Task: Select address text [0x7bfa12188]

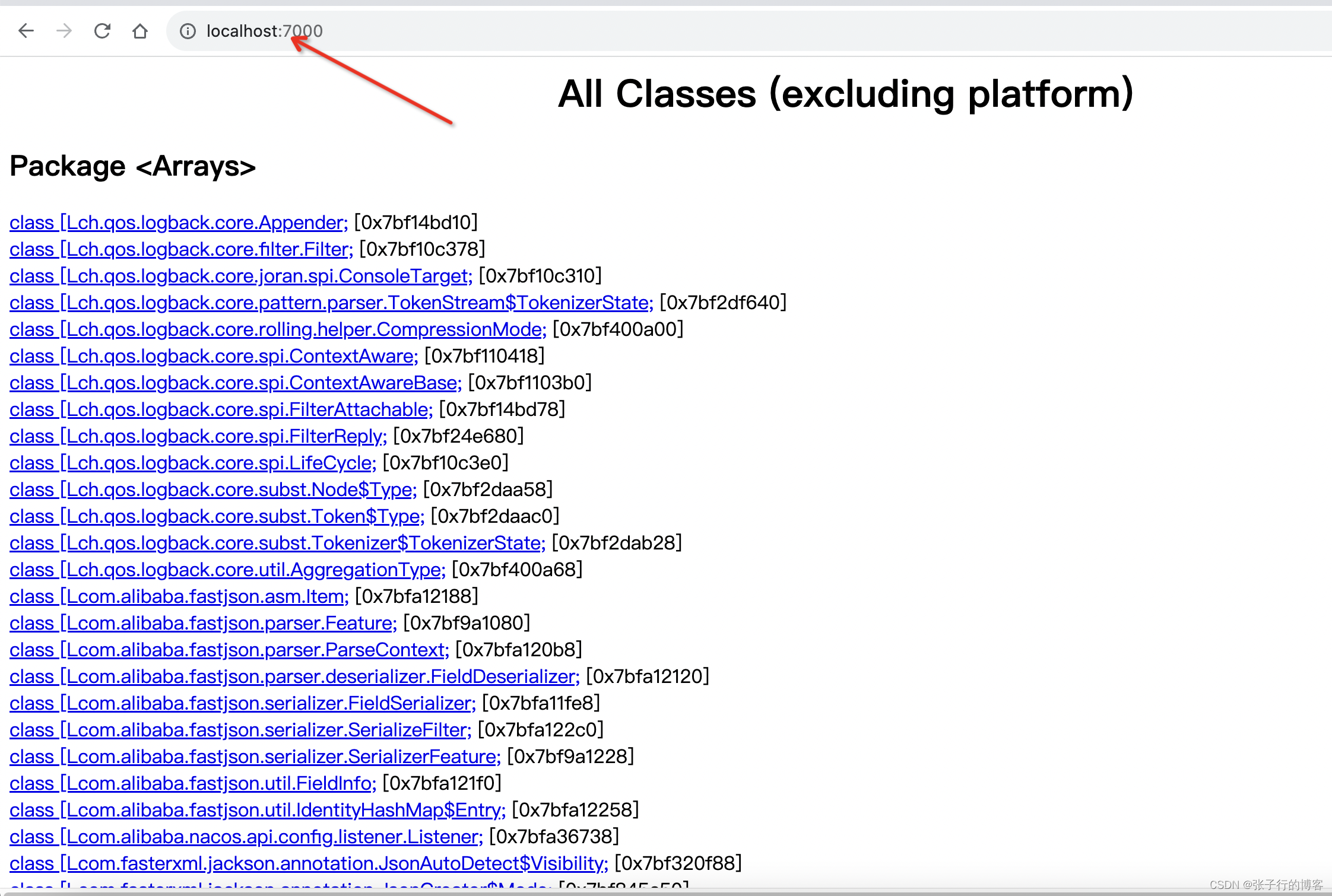Action: [417, 596]
